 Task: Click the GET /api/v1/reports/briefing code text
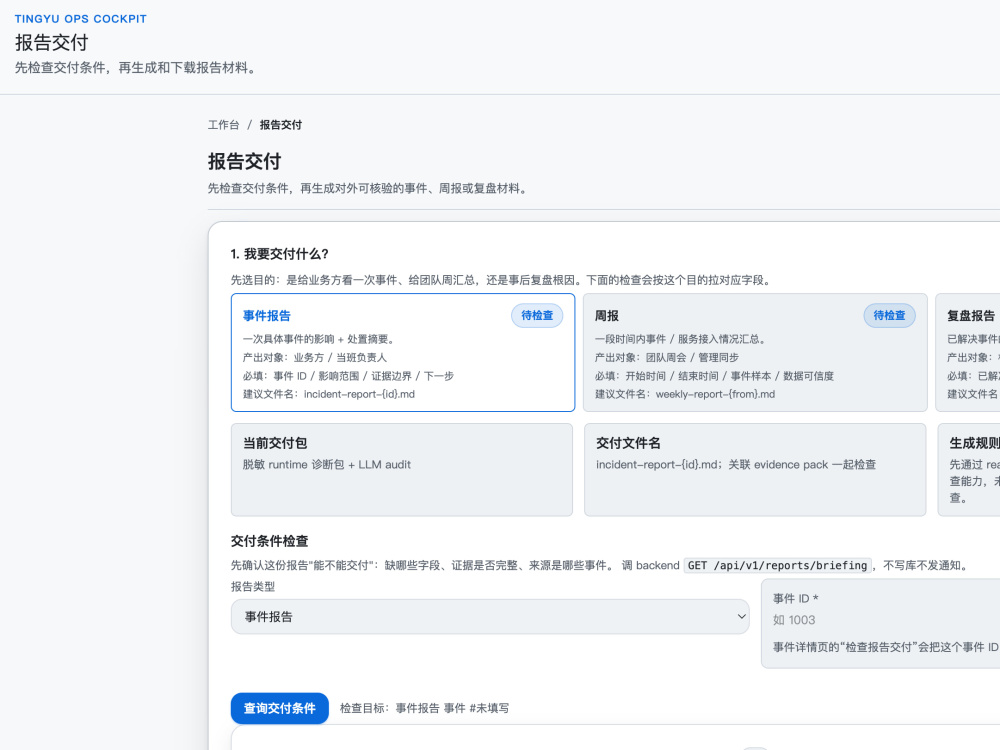(777, 566)
